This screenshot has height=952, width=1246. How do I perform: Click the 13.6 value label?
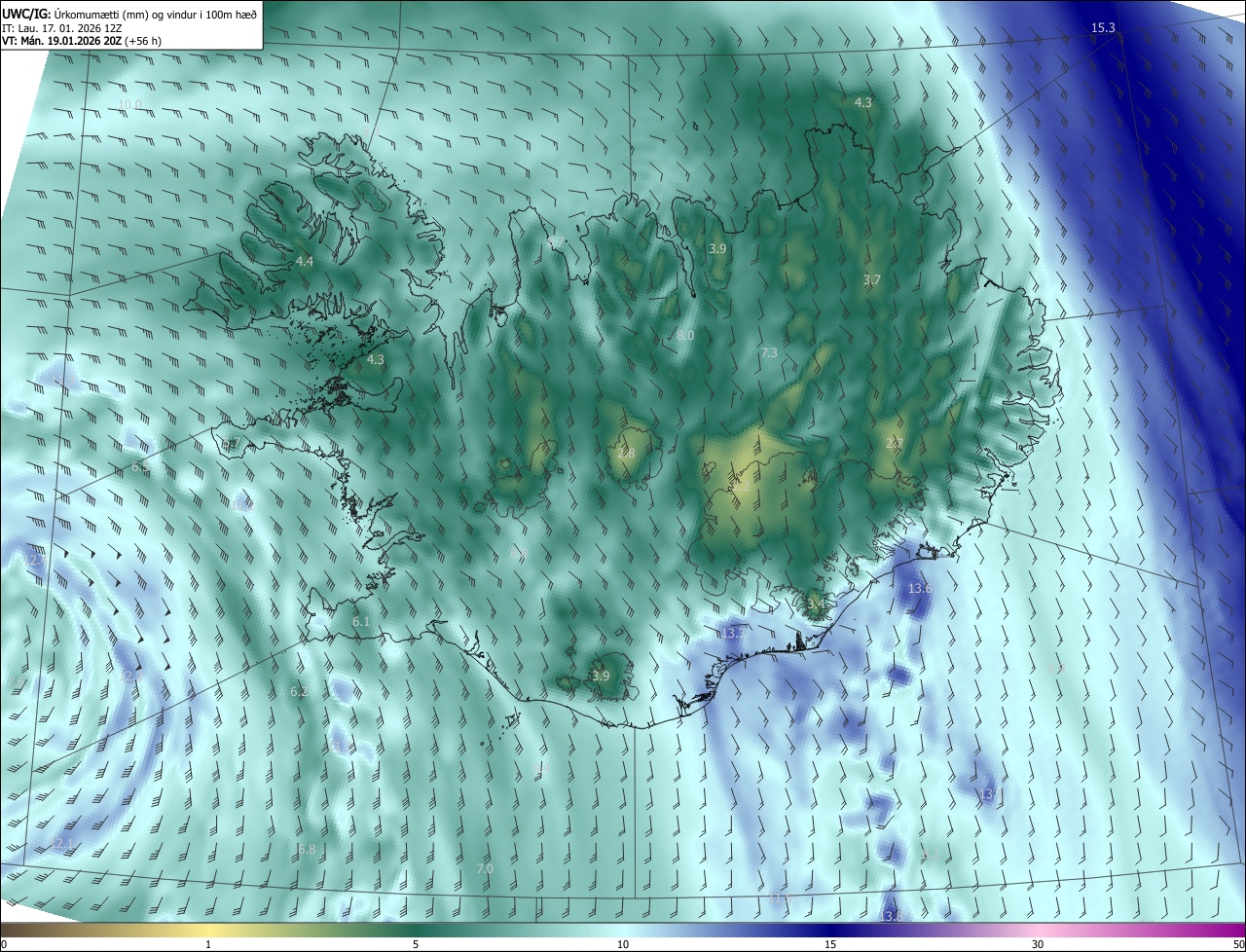pyautogui.click(x=920, y=589)
